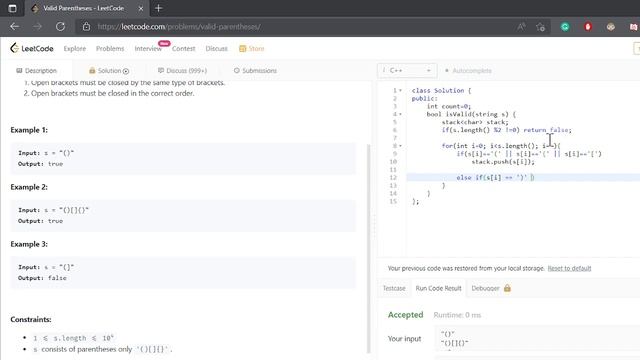Screen dimensions: 640x360
Task: Collapse the code fold arrow on line 8
Action: (x=400, y=146)
